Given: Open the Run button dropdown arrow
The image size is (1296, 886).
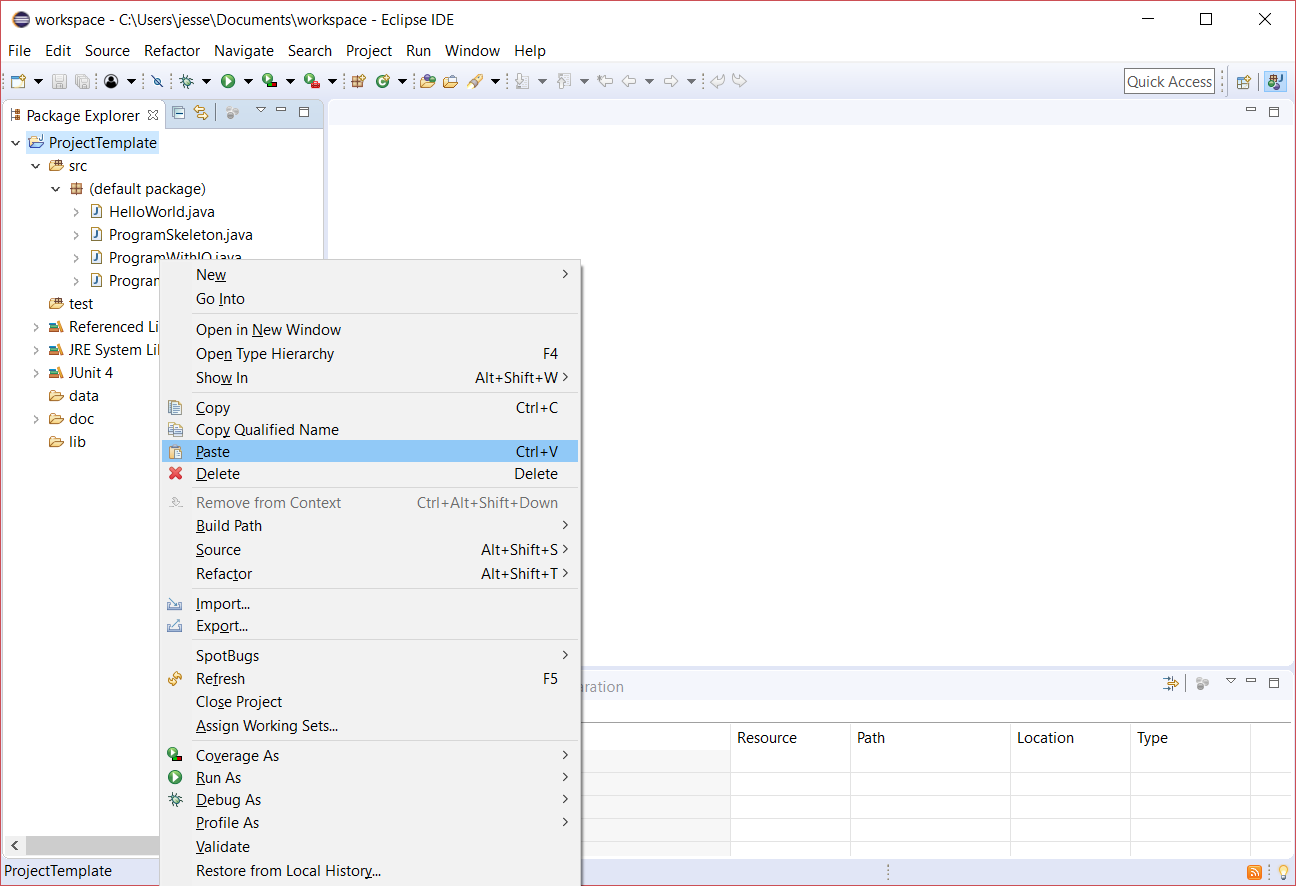Looking at the screenshot, I should pyautogui.click(x=248, y=82).
